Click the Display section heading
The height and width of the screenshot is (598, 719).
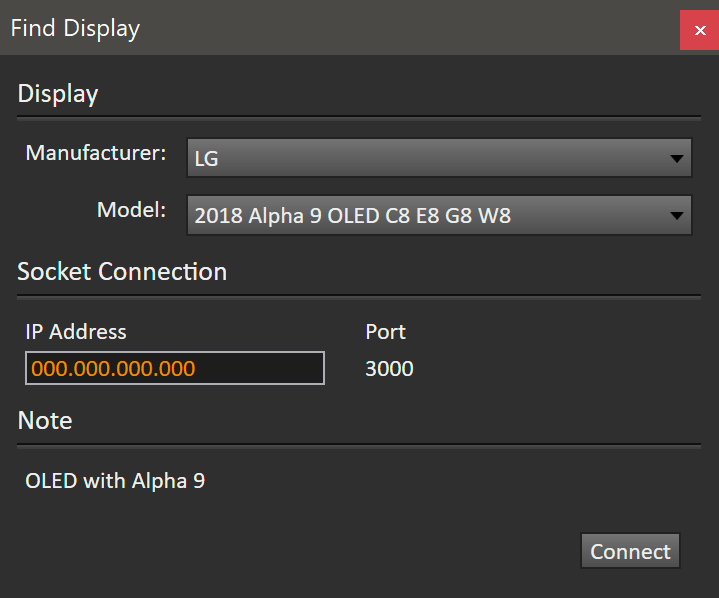(x=58, y=94)
